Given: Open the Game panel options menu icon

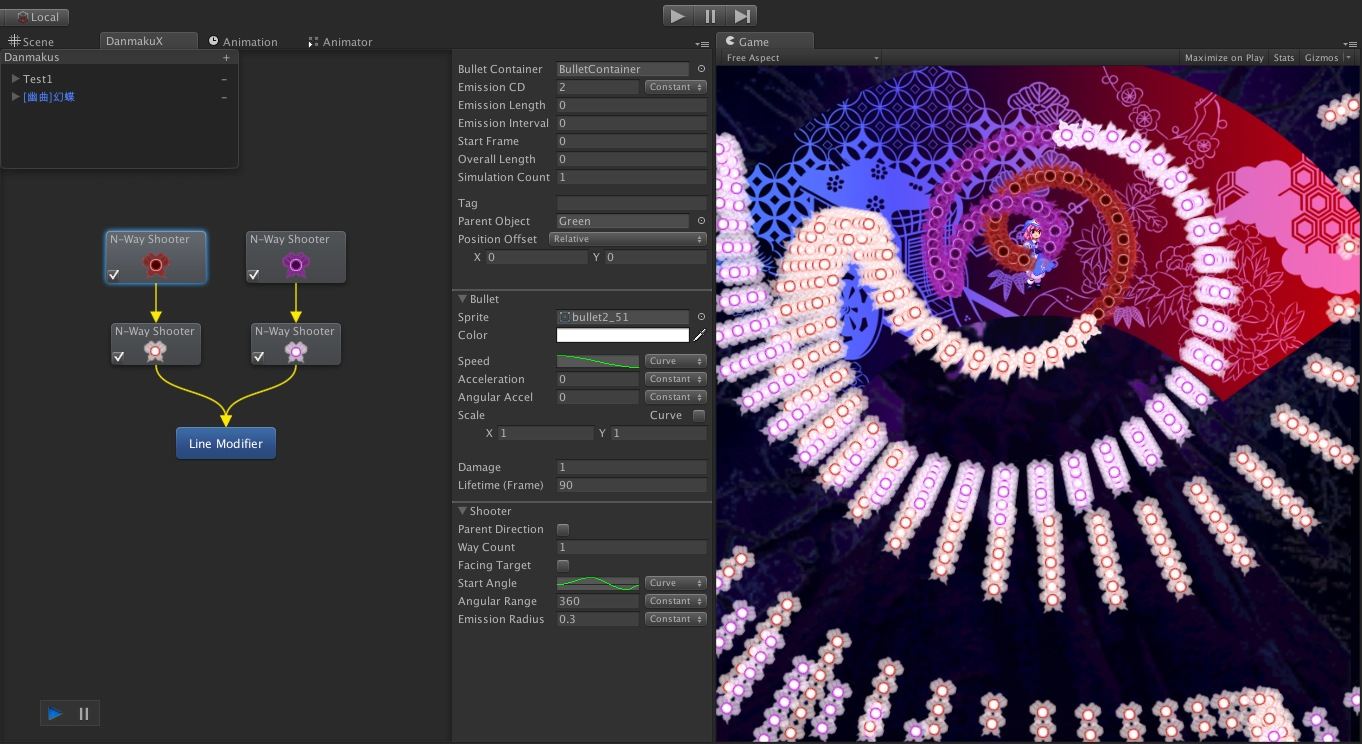Looking at the screenshot, I should (x=1352, y=44).
